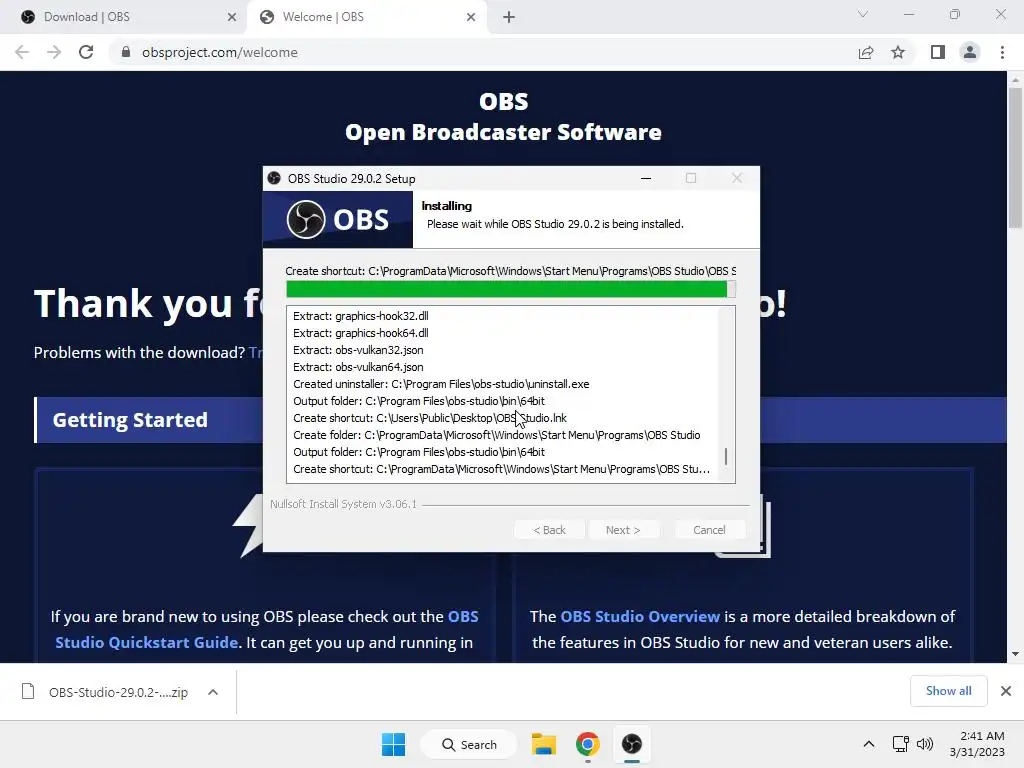This screenshot has width=1024, height=768.
Task: Close the downloads bar
Action: (x=1006, y=691)
